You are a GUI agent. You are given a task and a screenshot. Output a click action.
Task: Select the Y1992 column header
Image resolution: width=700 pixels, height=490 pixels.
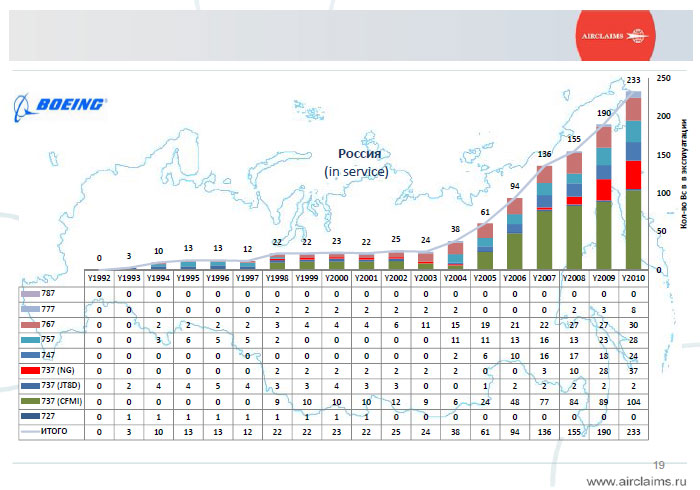(x=99, y=278)
